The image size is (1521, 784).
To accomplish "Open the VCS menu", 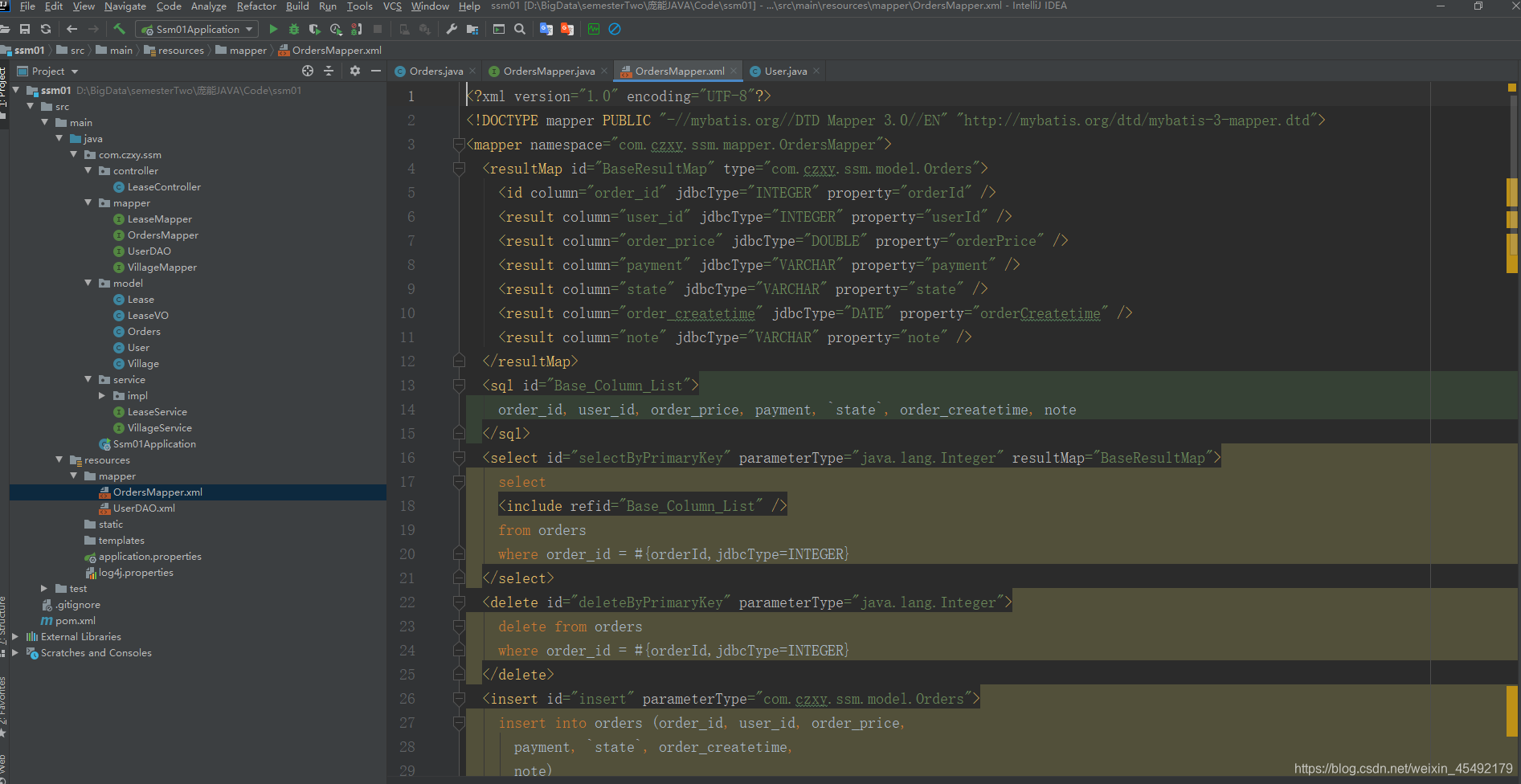I will pos(392,6).
